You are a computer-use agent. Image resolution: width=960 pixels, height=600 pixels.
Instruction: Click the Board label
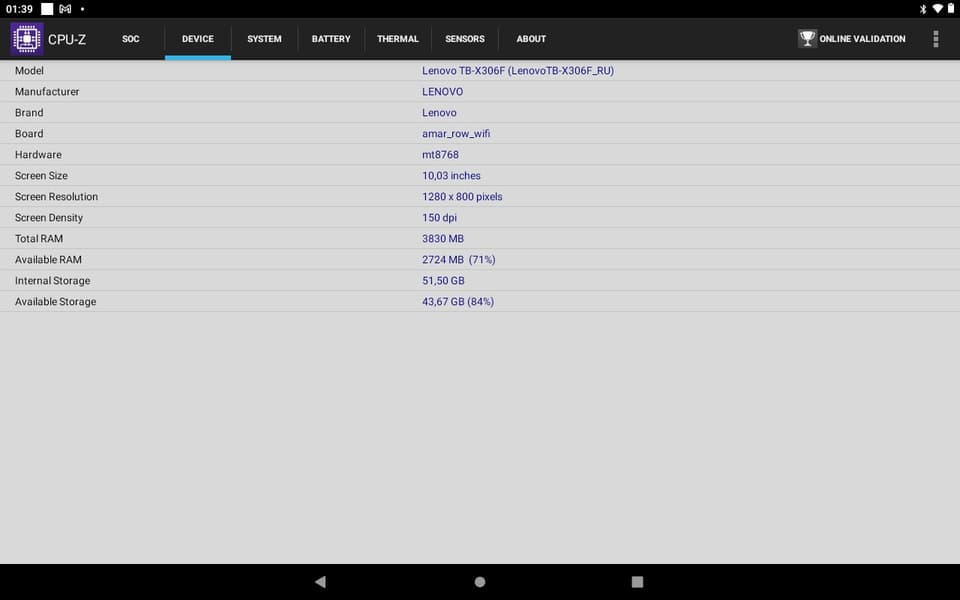(x=29, y=133)
